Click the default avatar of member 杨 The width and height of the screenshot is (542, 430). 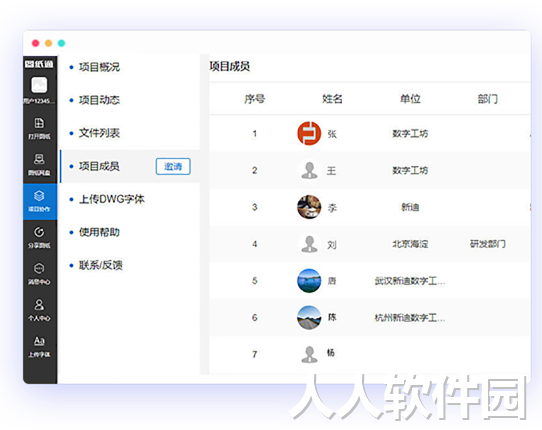(x=309, y=354)
